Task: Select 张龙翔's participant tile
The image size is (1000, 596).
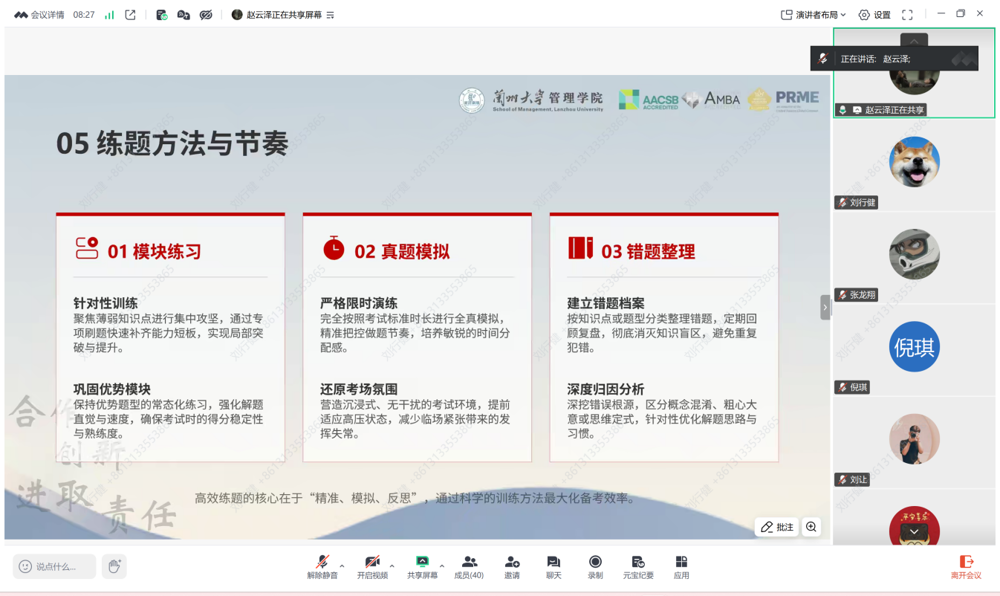Action: (914, 256)
